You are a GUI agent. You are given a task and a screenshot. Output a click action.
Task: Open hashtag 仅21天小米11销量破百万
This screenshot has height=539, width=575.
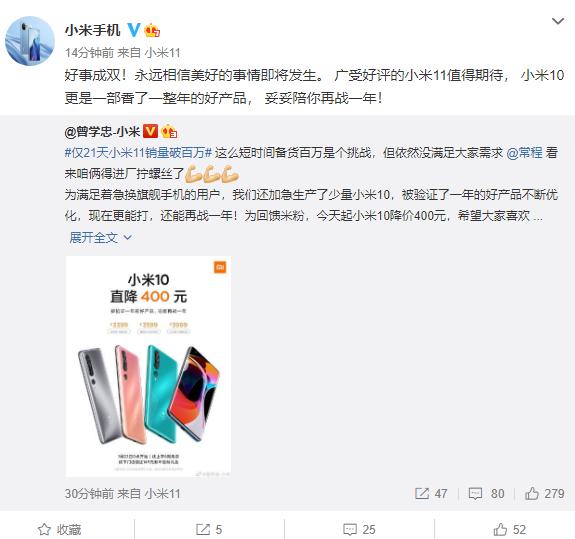[x=138, y=153]
